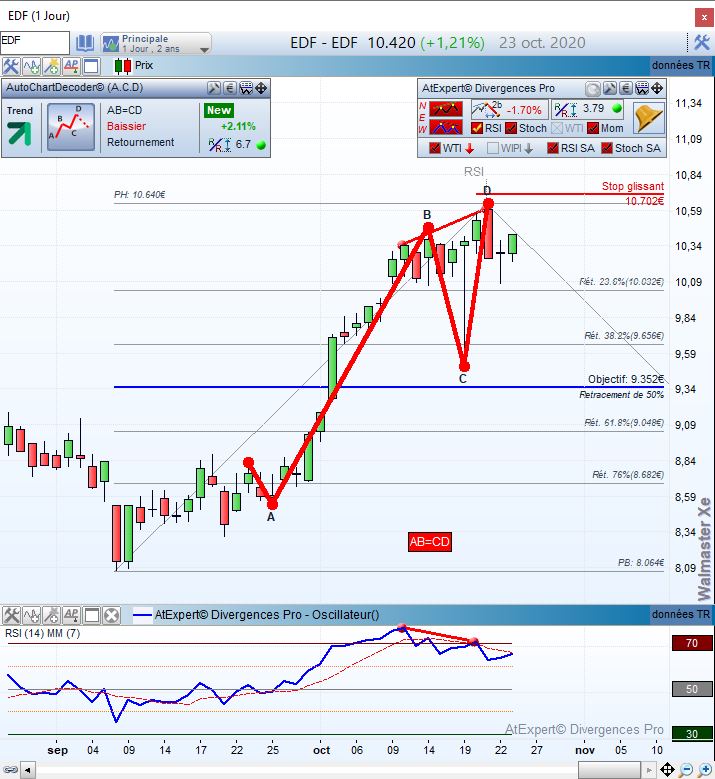The image size is (715, 779).
Task: Click données TR label on price panel
Action: 681,66
